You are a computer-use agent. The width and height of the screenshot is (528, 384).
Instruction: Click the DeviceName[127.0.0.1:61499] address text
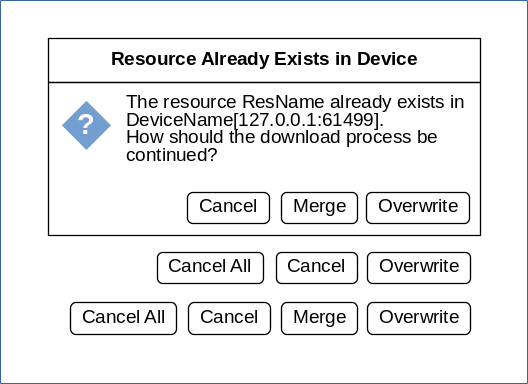pyautogui.click(x=255, y=120)
